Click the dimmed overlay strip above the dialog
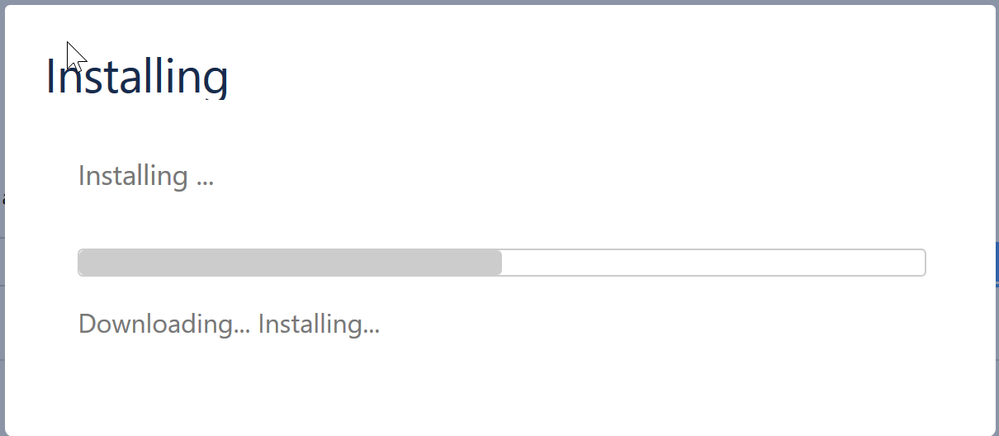 [x=500, y=3]
